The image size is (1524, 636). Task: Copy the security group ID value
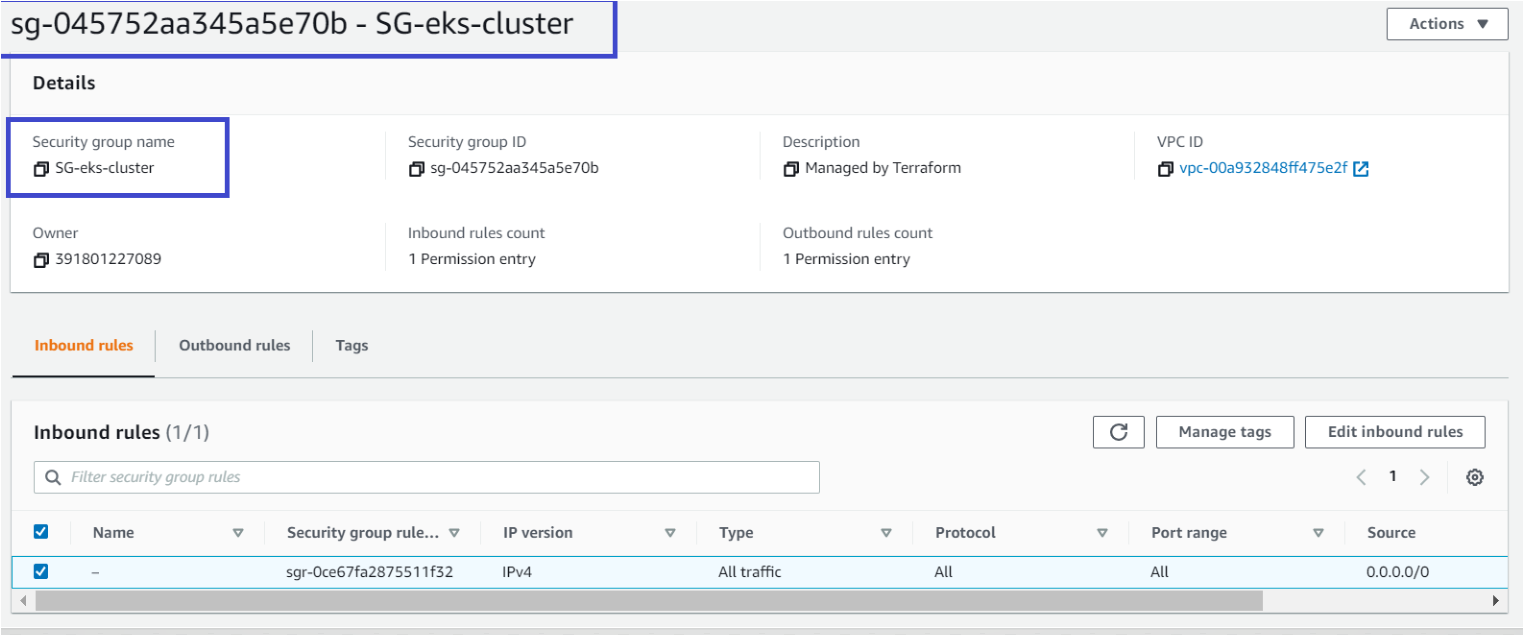(x=416, y=169)
